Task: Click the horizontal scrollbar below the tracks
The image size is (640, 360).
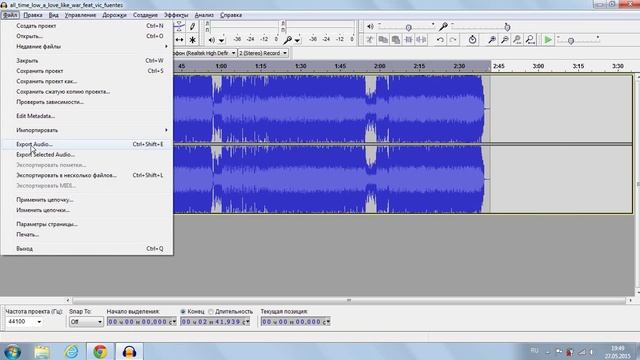Action: pos(349,300)
